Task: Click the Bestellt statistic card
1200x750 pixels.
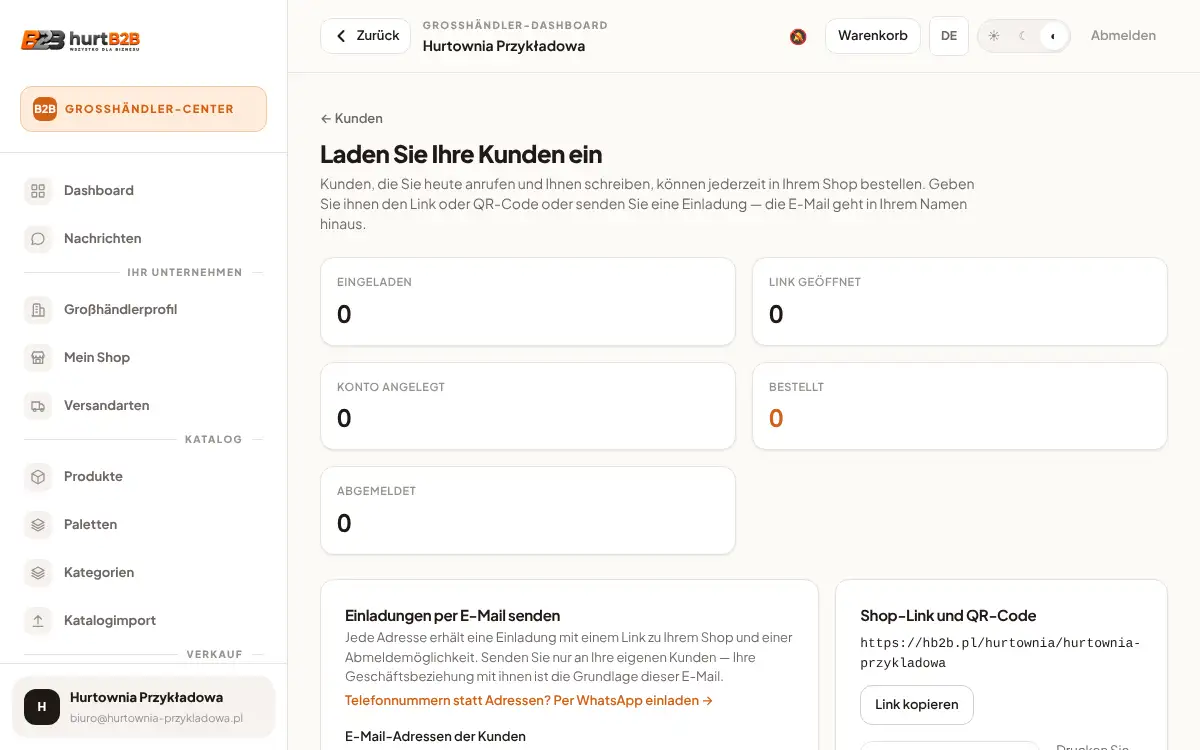Action: tap(960, 406)
